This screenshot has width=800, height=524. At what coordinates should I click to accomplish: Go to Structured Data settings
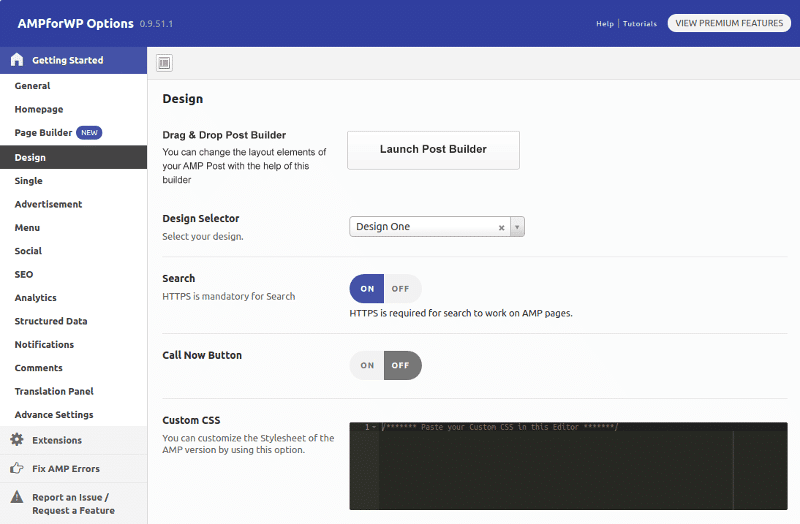point(73,321)
